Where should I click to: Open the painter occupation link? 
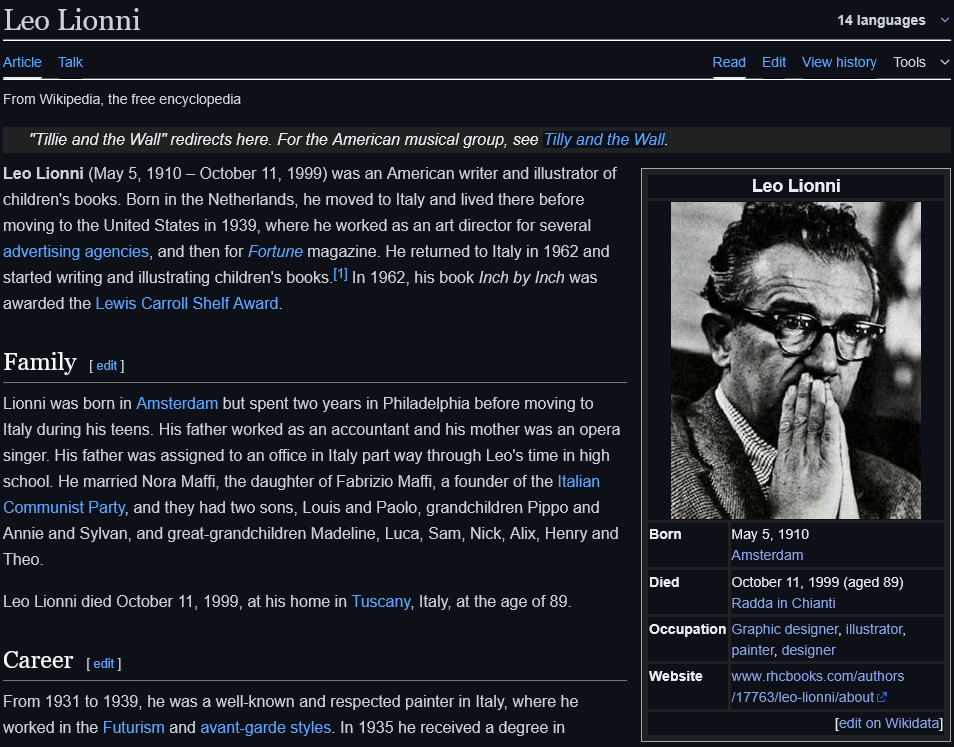[753, 650]
